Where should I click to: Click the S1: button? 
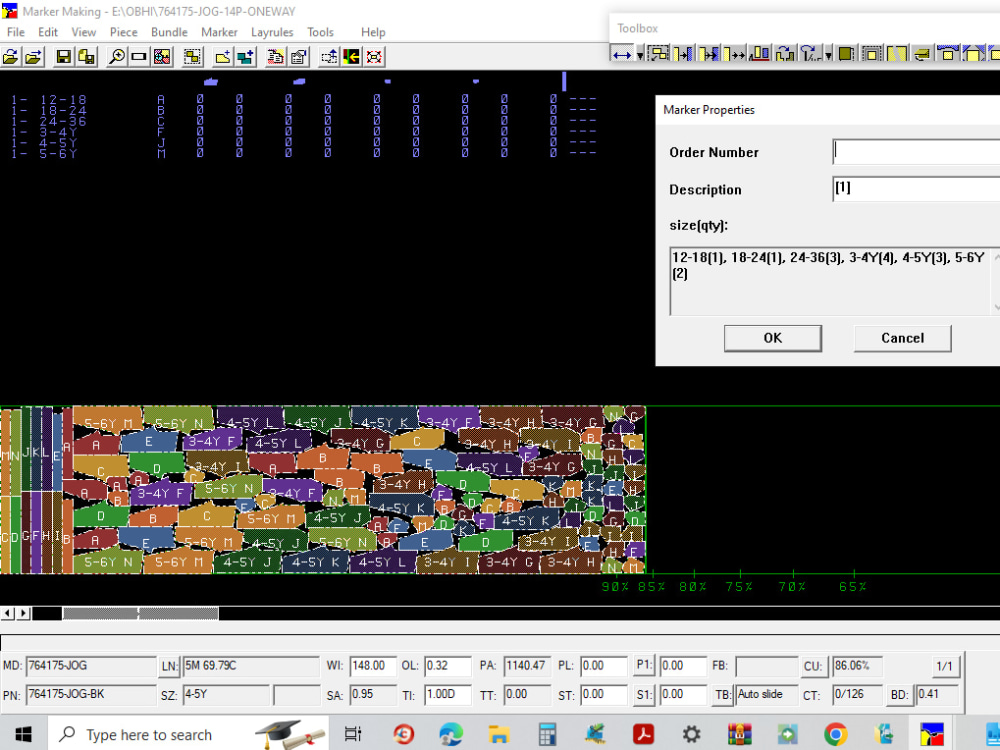[x=644, y=695]
